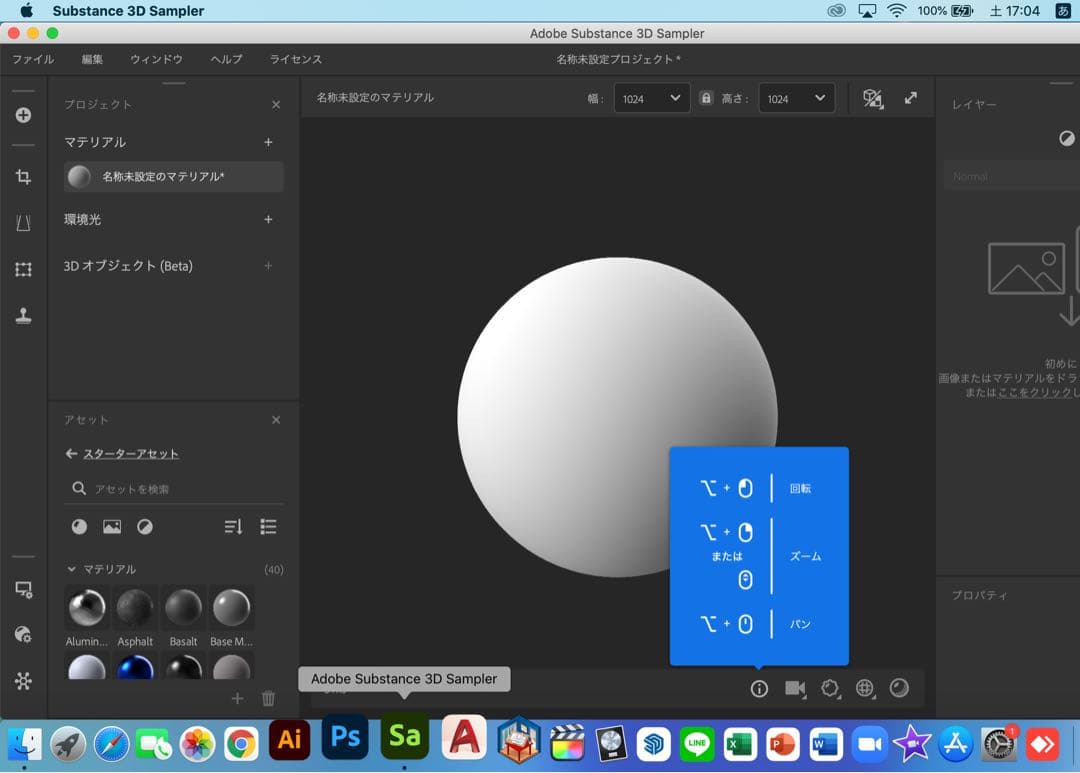Expand the viewport to fullscreen
The width and height of the screenshot is (1080, 773).
point(911,98)
